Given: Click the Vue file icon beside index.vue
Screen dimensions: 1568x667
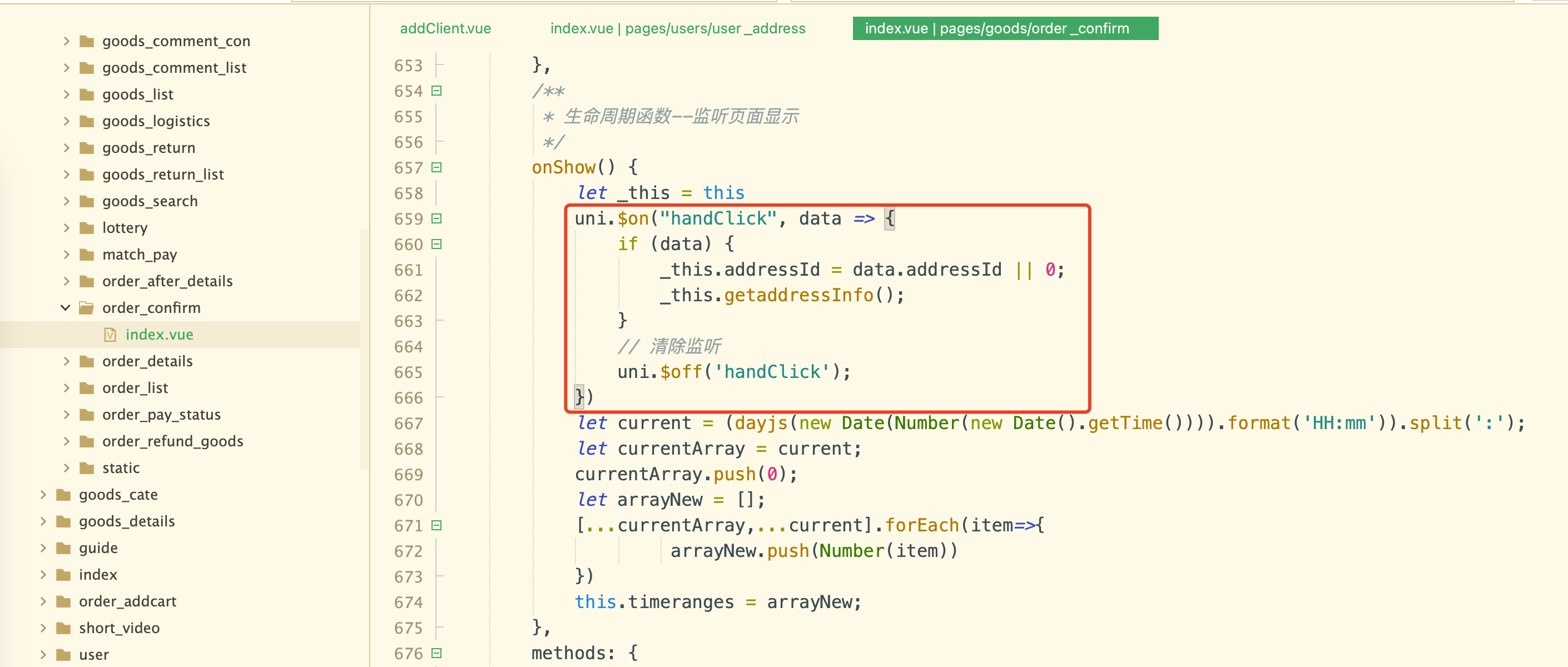Looking at the screenshot, I should tap(110, 335).
